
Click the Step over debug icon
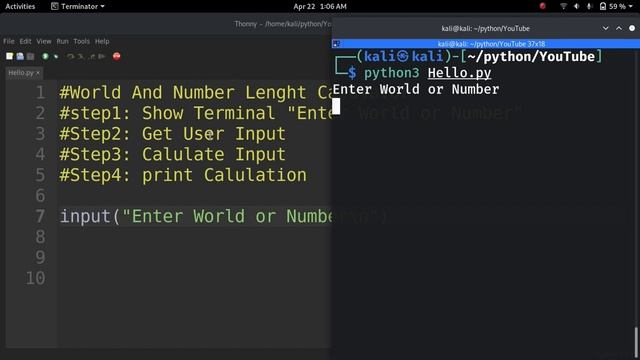(x=71, y=56)
